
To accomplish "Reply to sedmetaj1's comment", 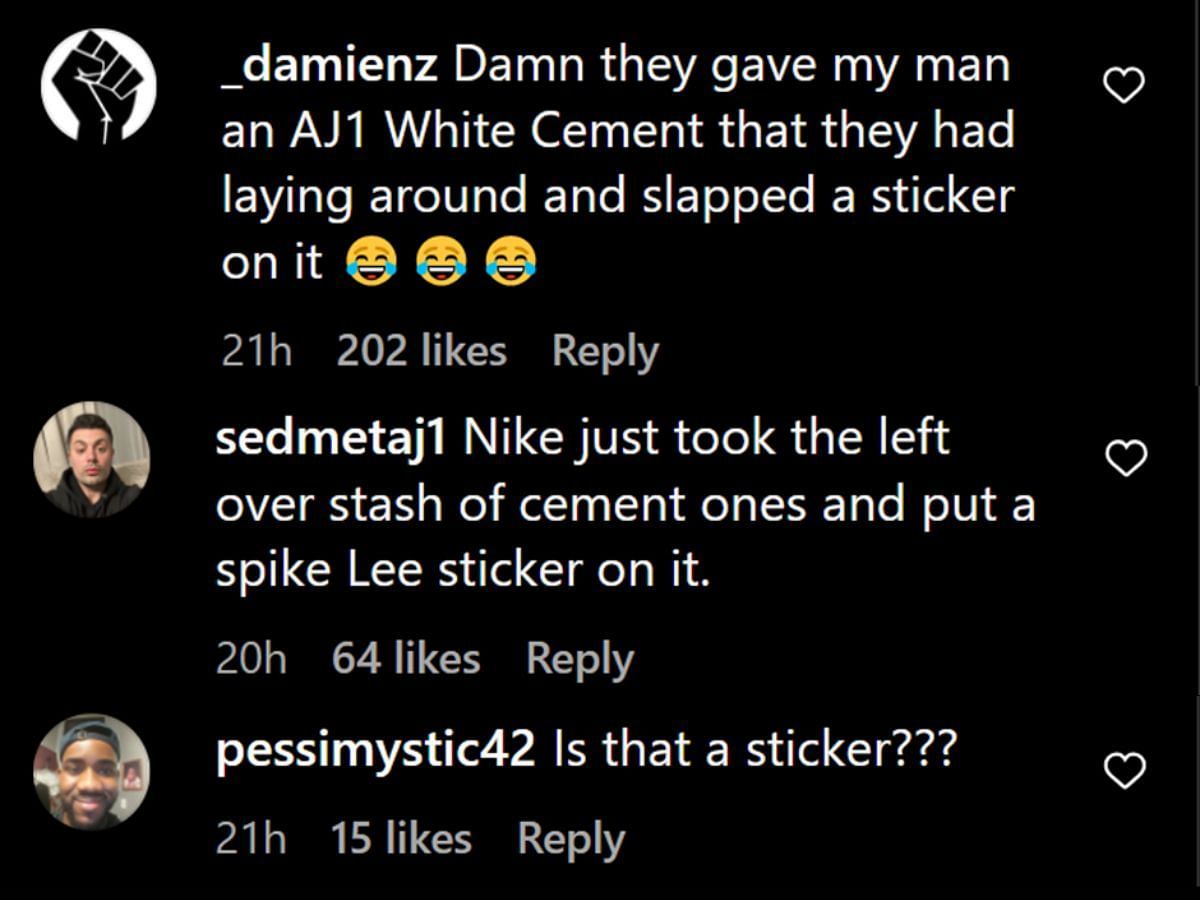I will pos(580,659).
